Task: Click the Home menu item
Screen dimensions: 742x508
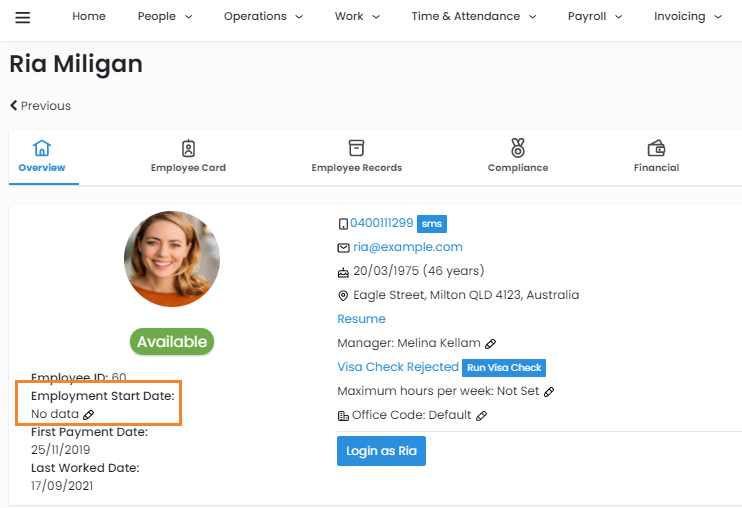Action: pos(89,17)
